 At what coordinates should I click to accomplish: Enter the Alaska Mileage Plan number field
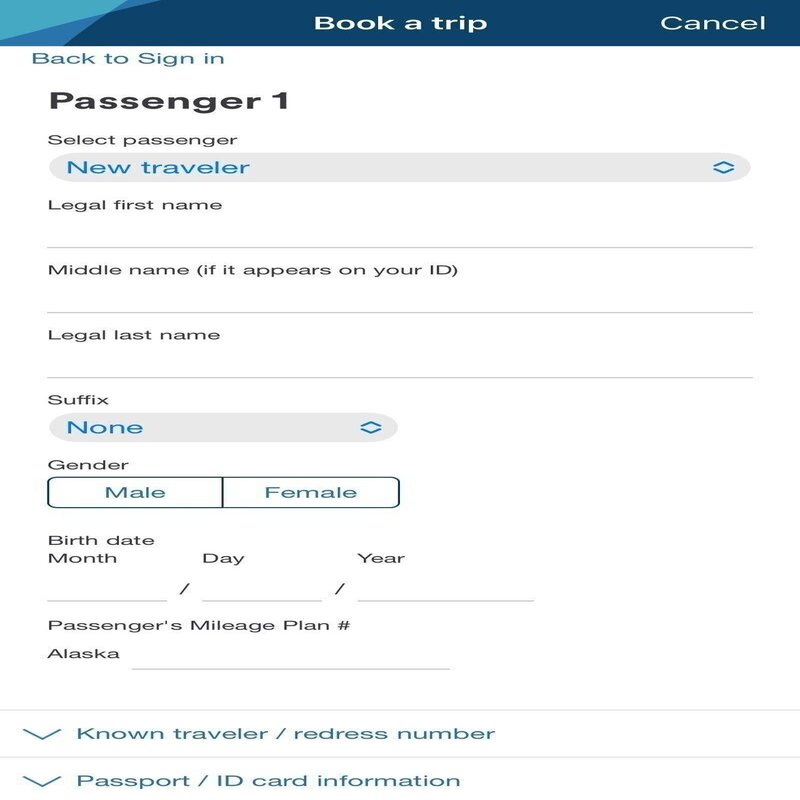tap(290, 655)
